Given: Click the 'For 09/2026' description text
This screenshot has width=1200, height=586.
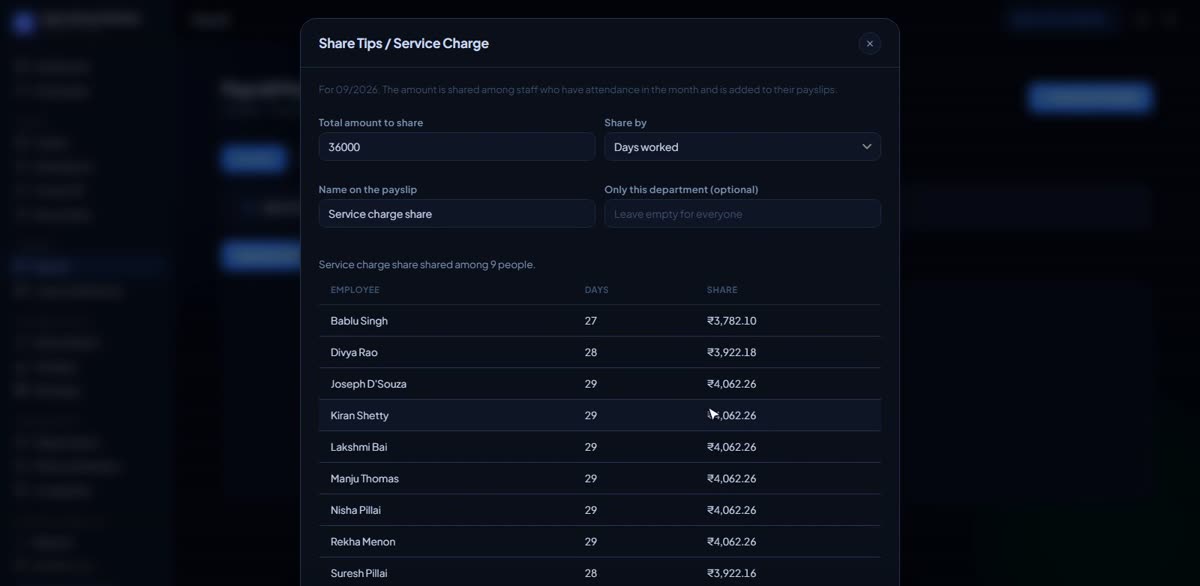Looking at the screenshot, I should click(578, 90).
